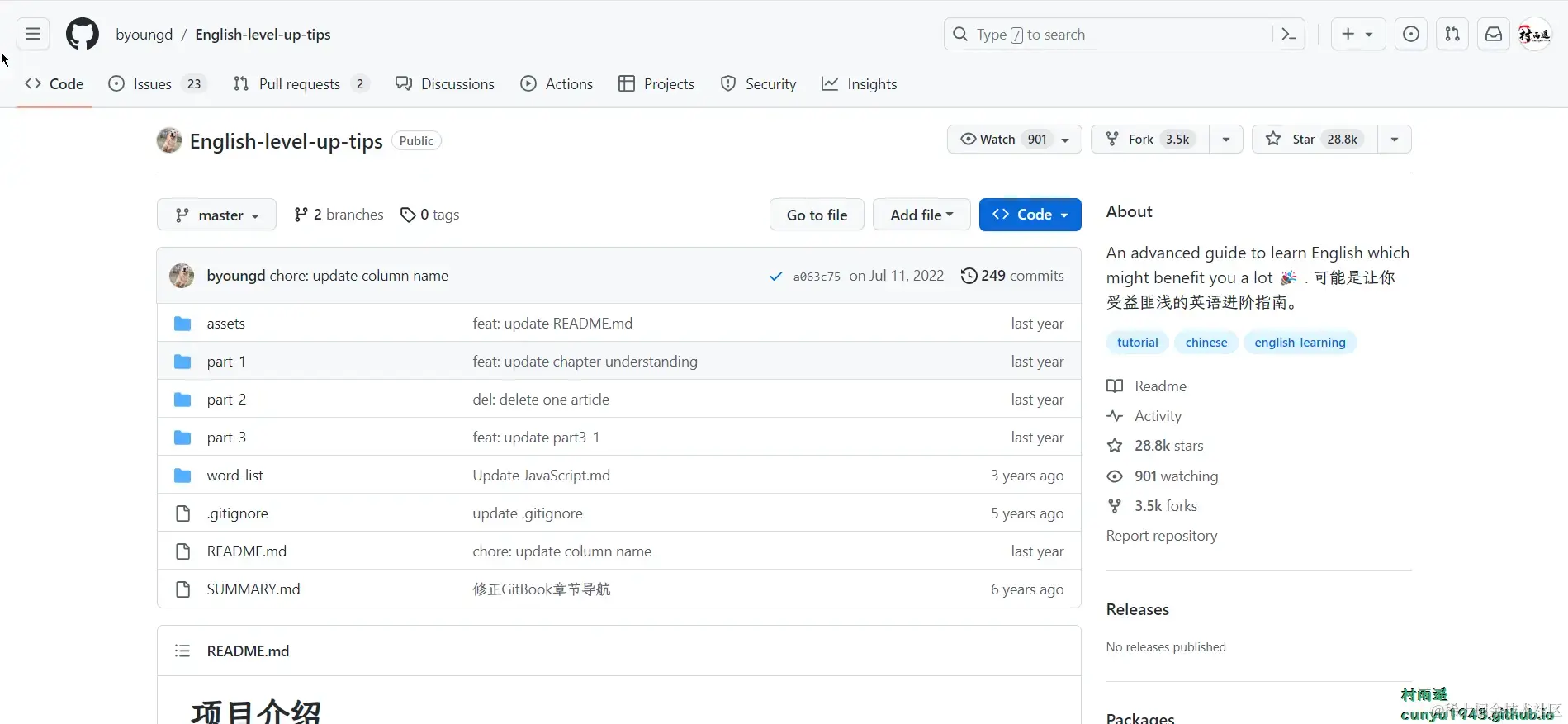View the 2 branches link

point(339,215)
